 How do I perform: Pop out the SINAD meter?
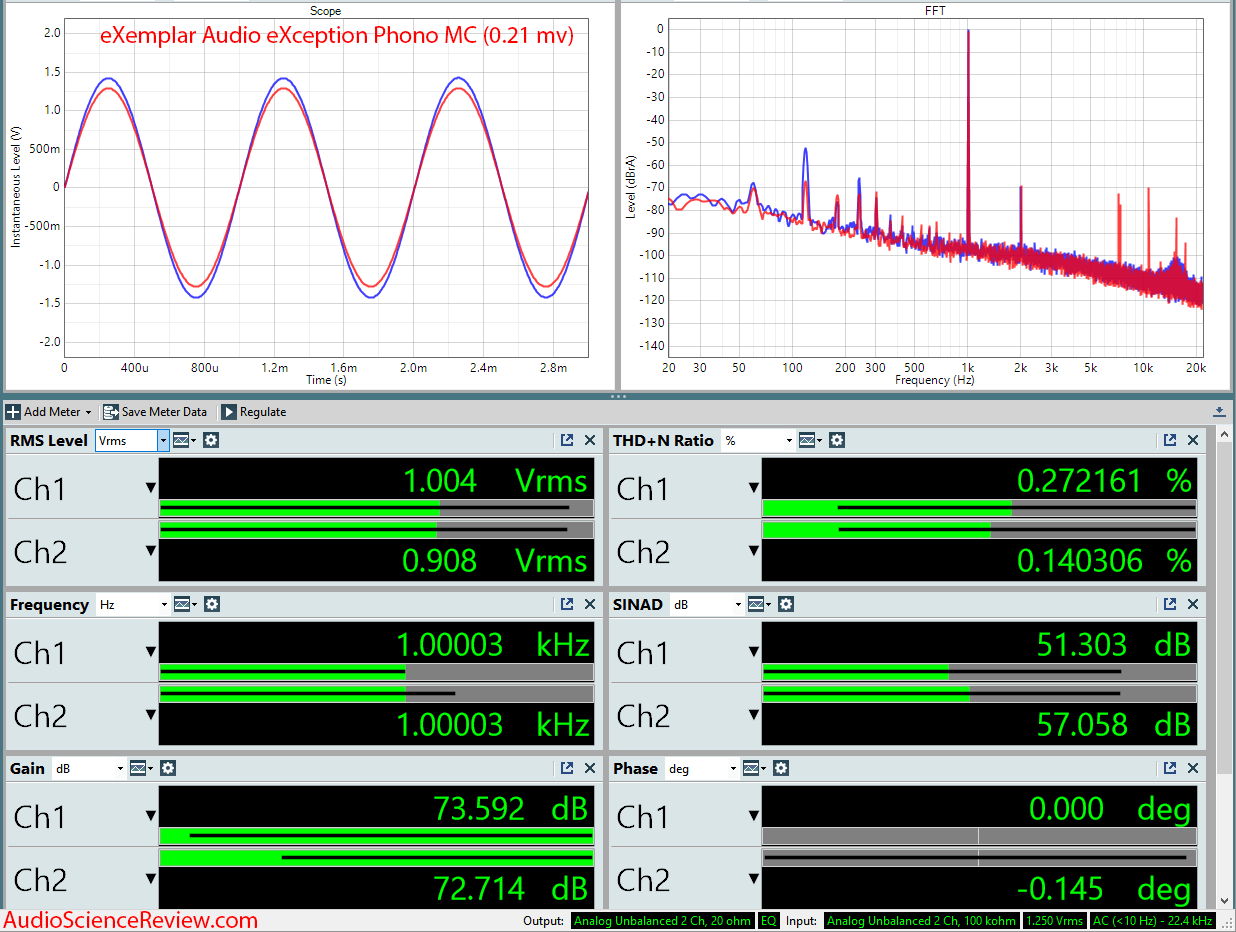pyautogui.click(x=1170, y=604)
